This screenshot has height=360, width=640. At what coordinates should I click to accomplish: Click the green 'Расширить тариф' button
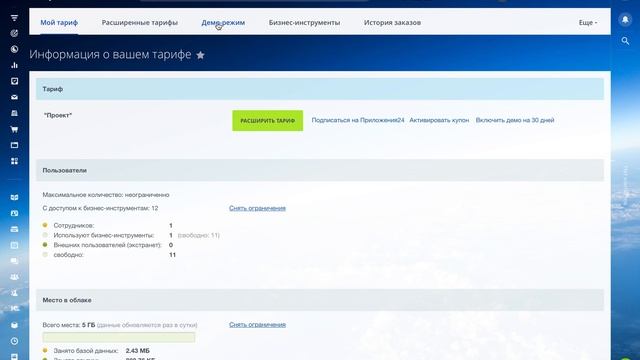pyautogui.click(x=268, y=121)
